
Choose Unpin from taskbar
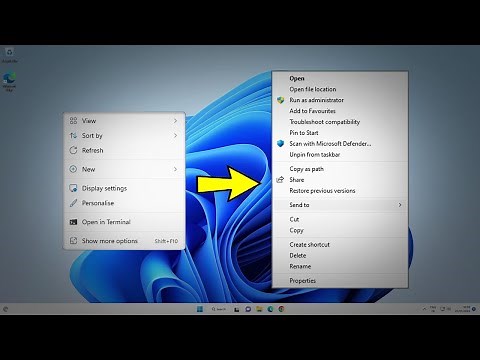(340, 155)
